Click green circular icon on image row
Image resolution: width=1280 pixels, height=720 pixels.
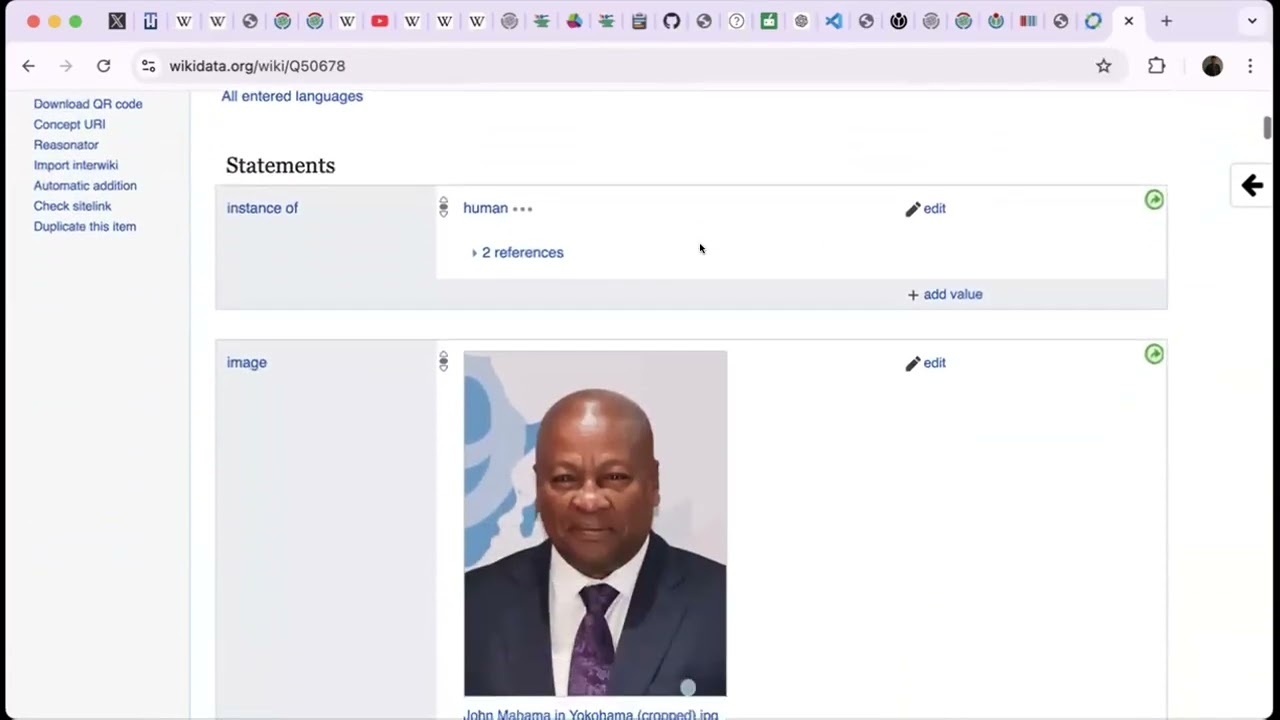(1154, 354)
